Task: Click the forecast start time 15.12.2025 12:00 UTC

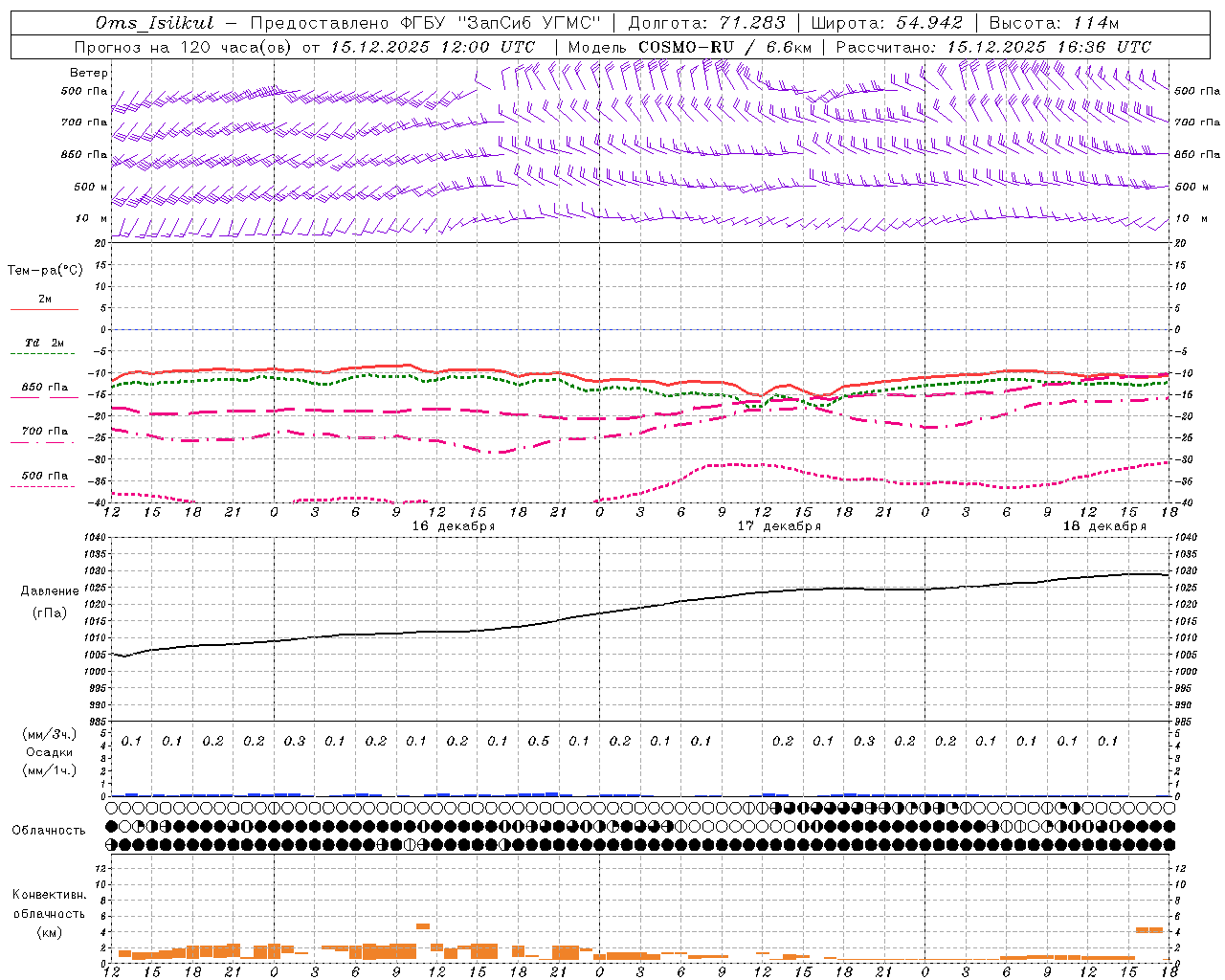Action: pos(432,47)
